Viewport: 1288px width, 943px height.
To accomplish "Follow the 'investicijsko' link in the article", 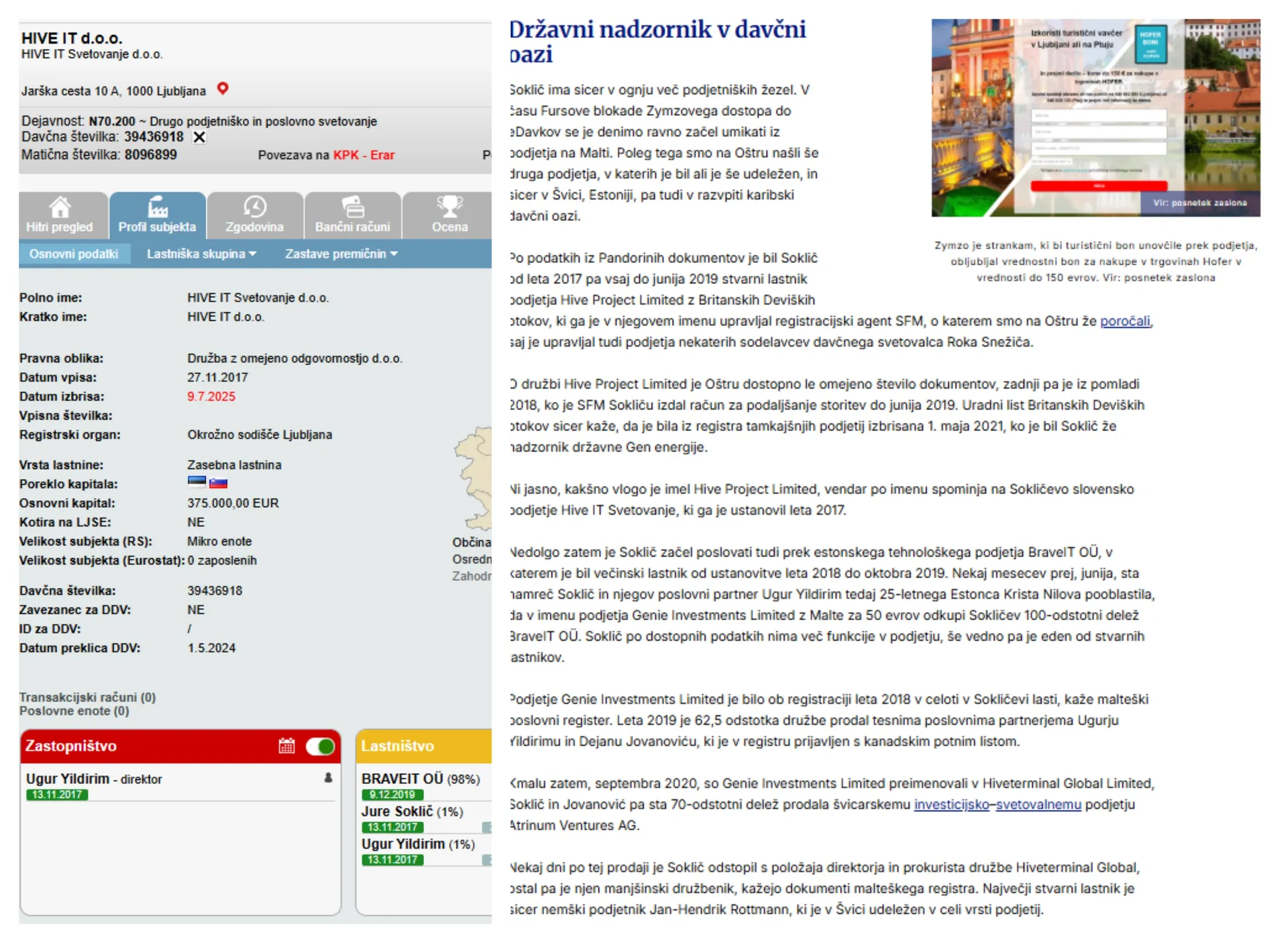I will (951, 804).
